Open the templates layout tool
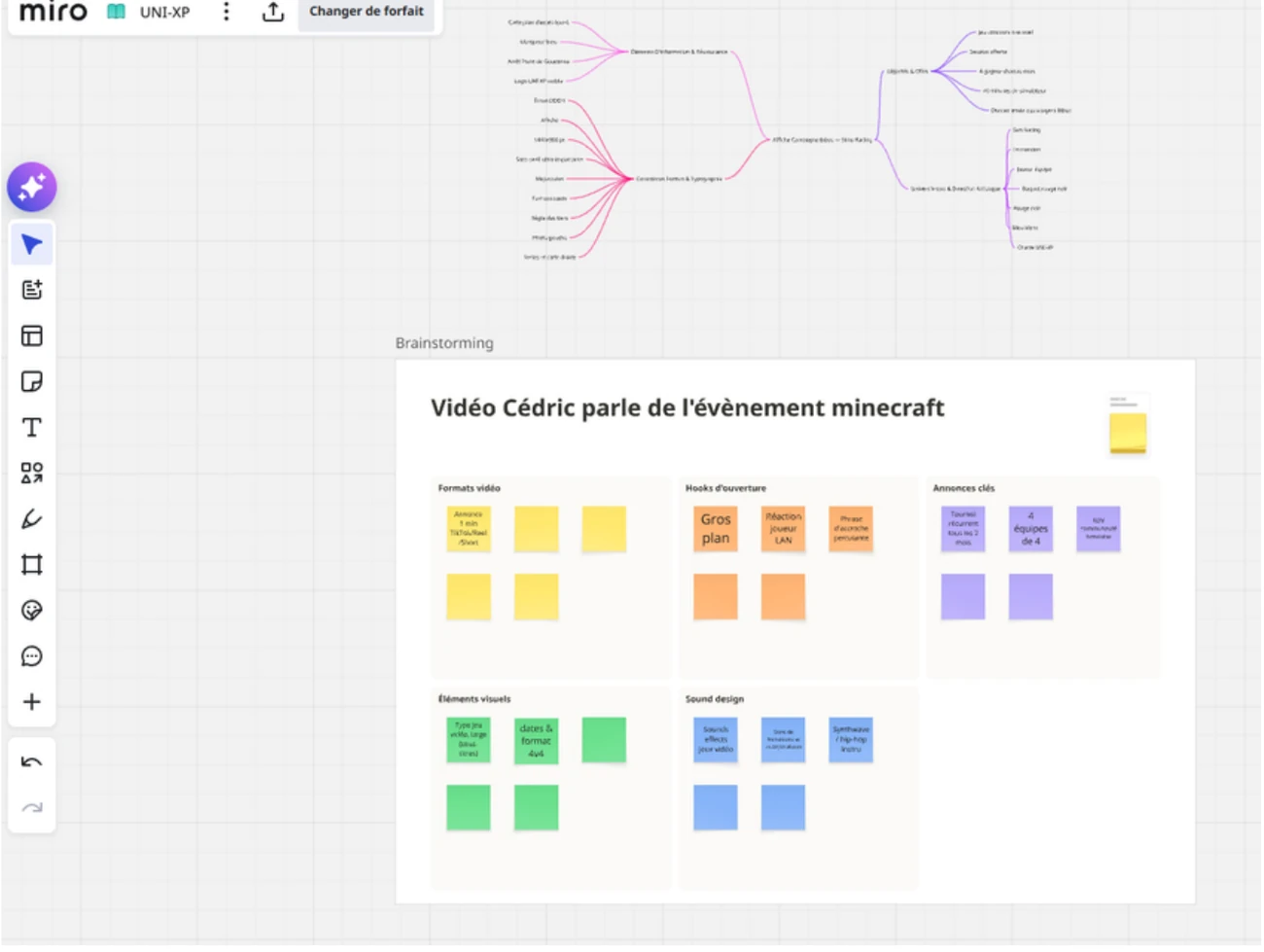Image resolution: width=1264 pixels, height=952 pixels. tap(32, 335)
